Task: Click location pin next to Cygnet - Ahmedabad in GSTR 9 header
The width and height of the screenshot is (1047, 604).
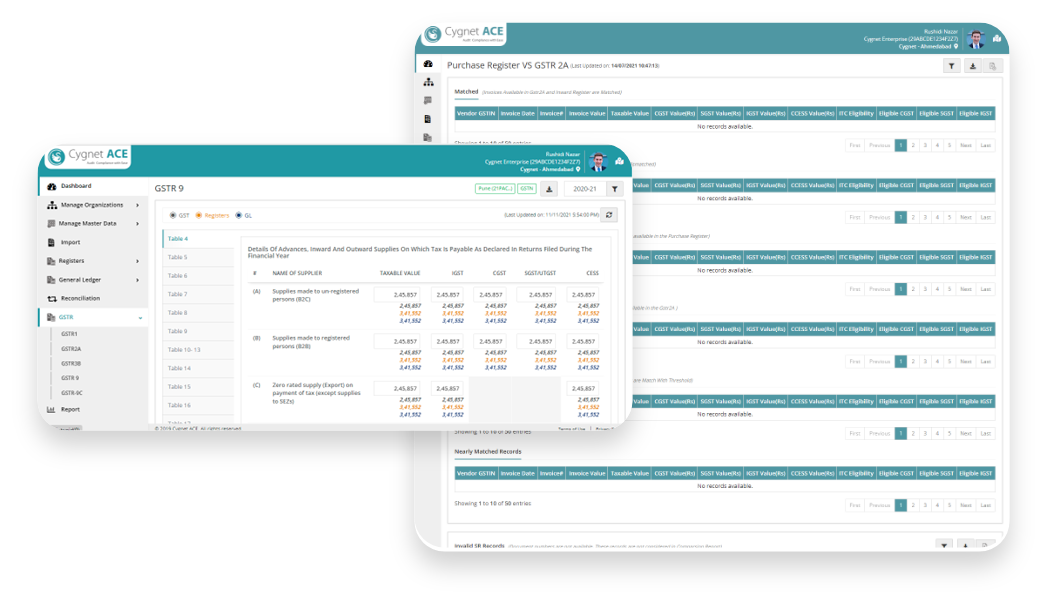Action: (x=578, y=170)
